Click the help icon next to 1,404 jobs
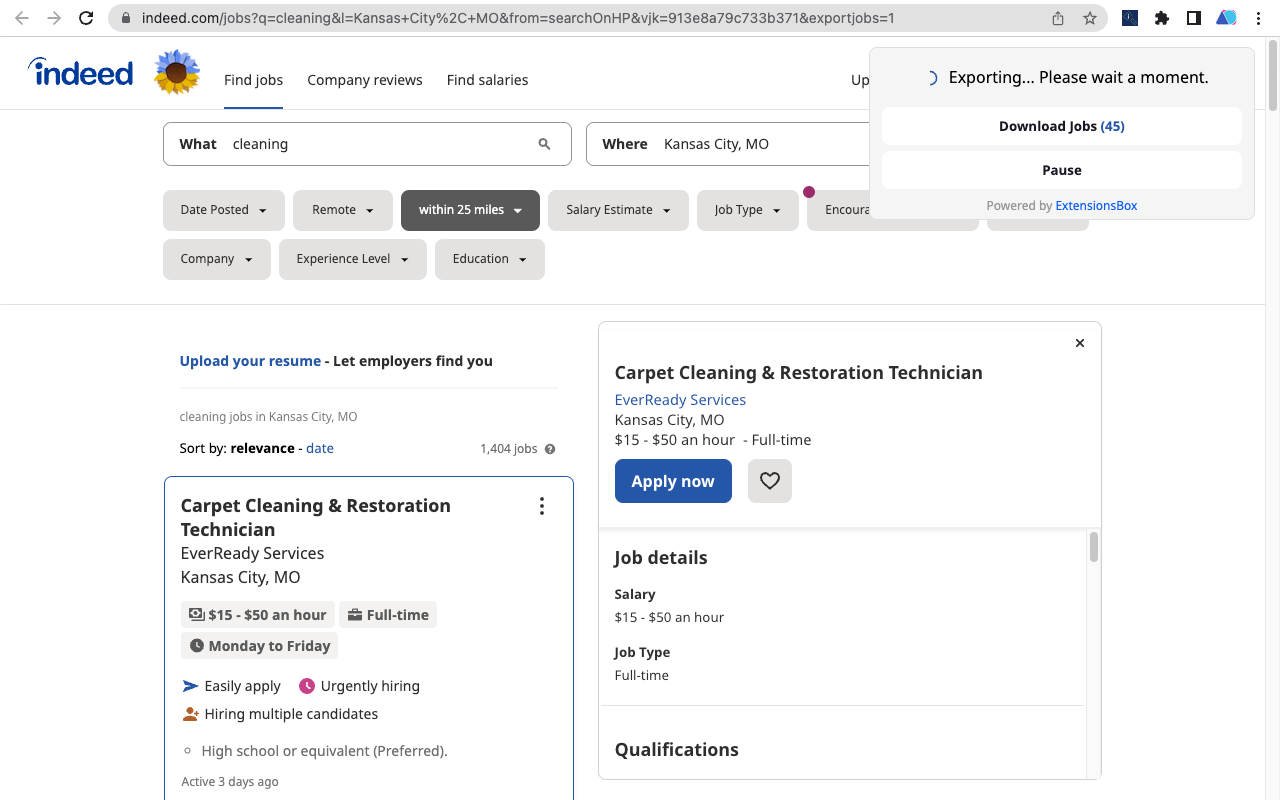This screenshot has width=1280, height=800. coord(550,449)
